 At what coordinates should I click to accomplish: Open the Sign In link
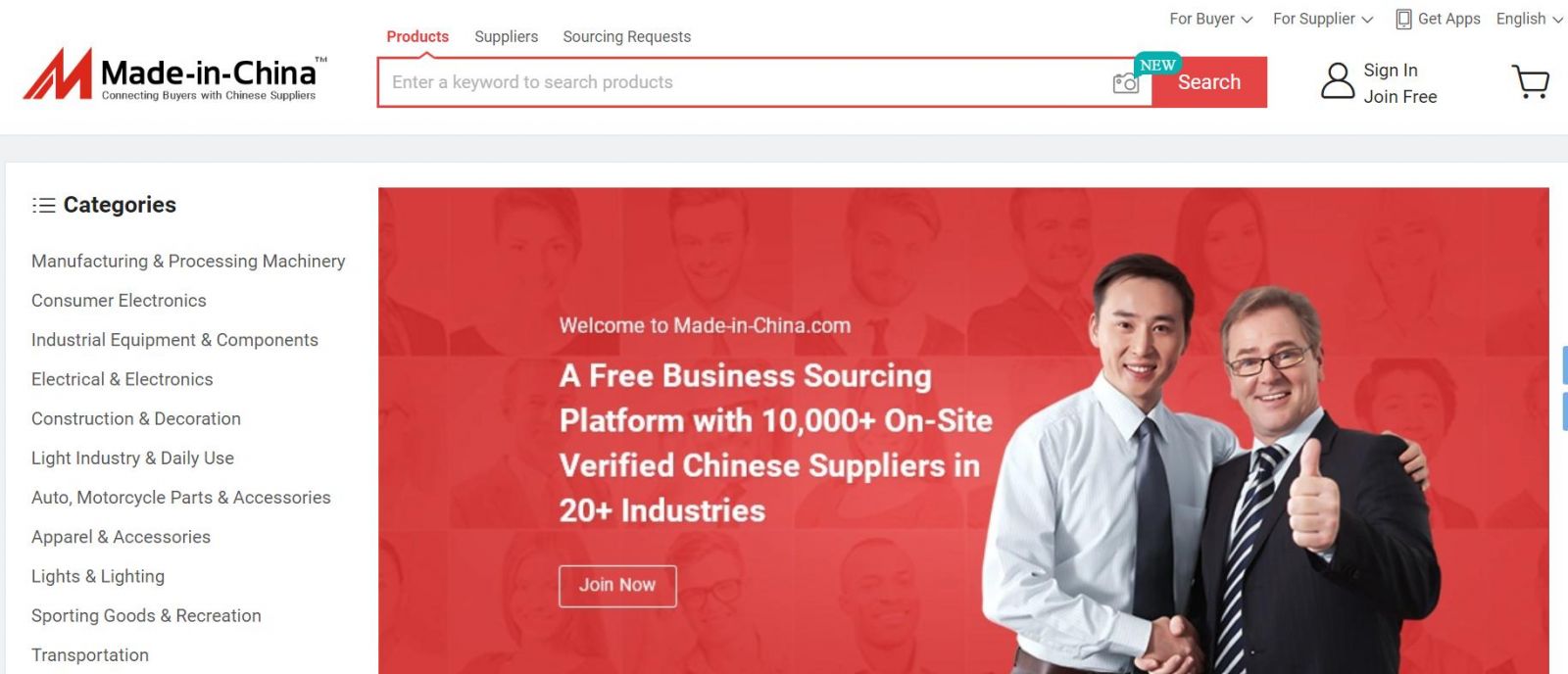tap(1390, 71)
